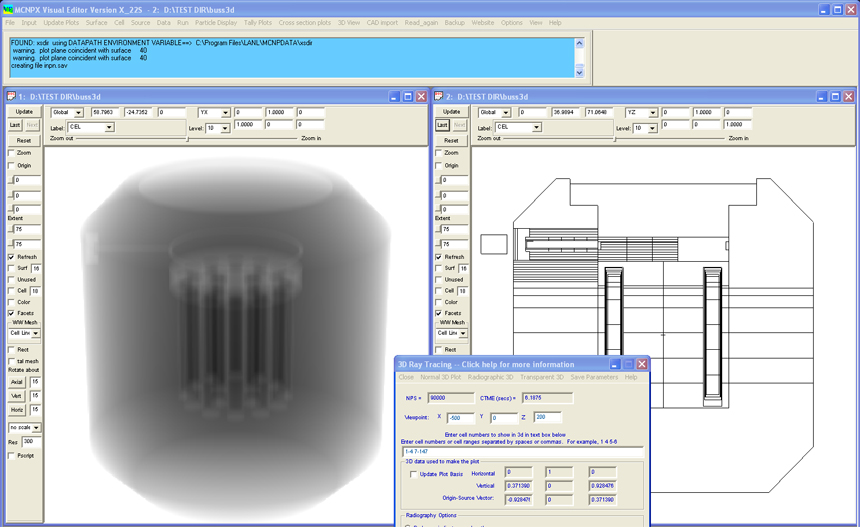Click the MCNPX VE application icon in title bar
The image size is (860, 527).
(8, 9)
